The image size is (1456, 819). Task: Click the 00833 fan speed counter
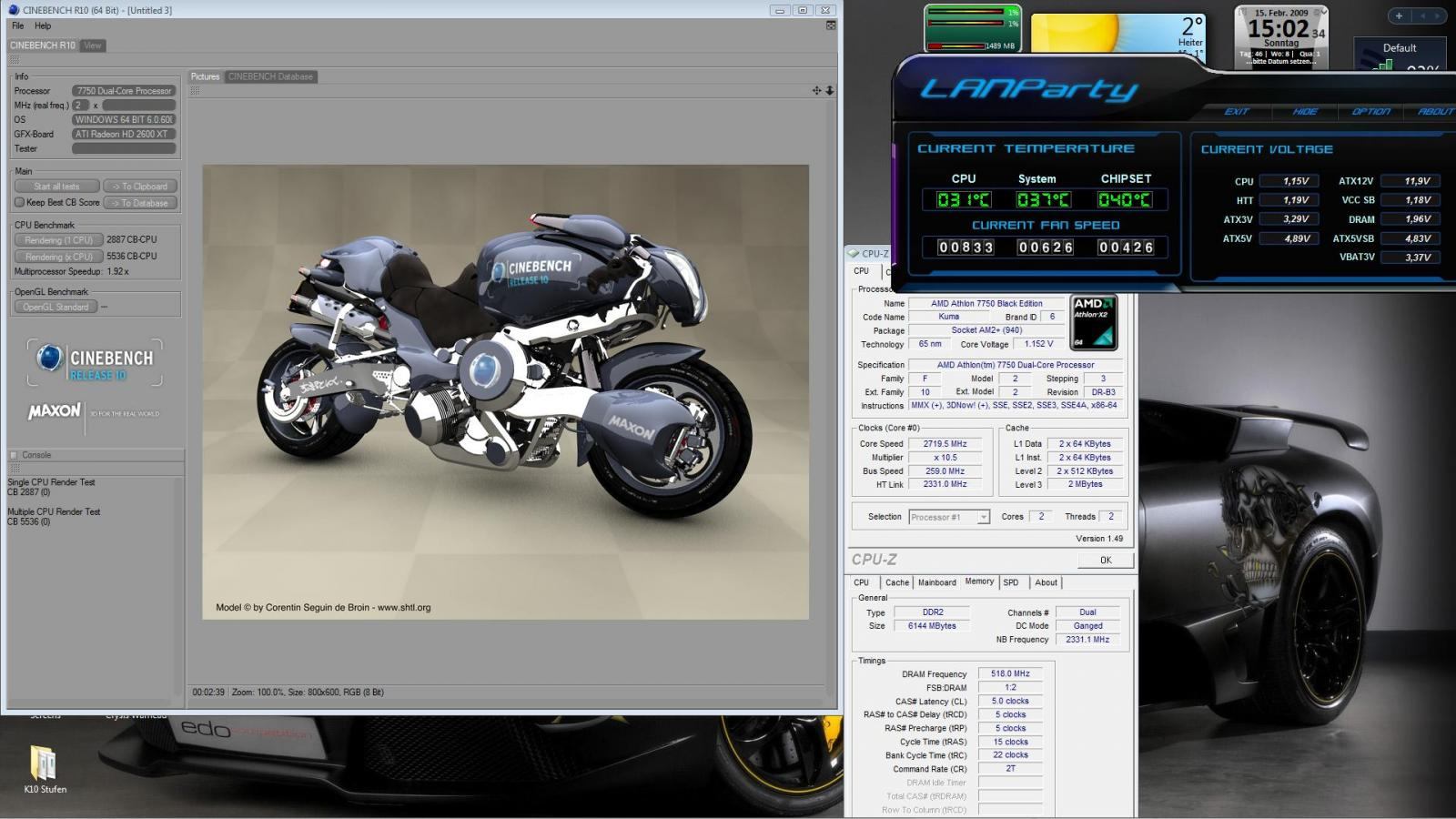click(966, 248)
